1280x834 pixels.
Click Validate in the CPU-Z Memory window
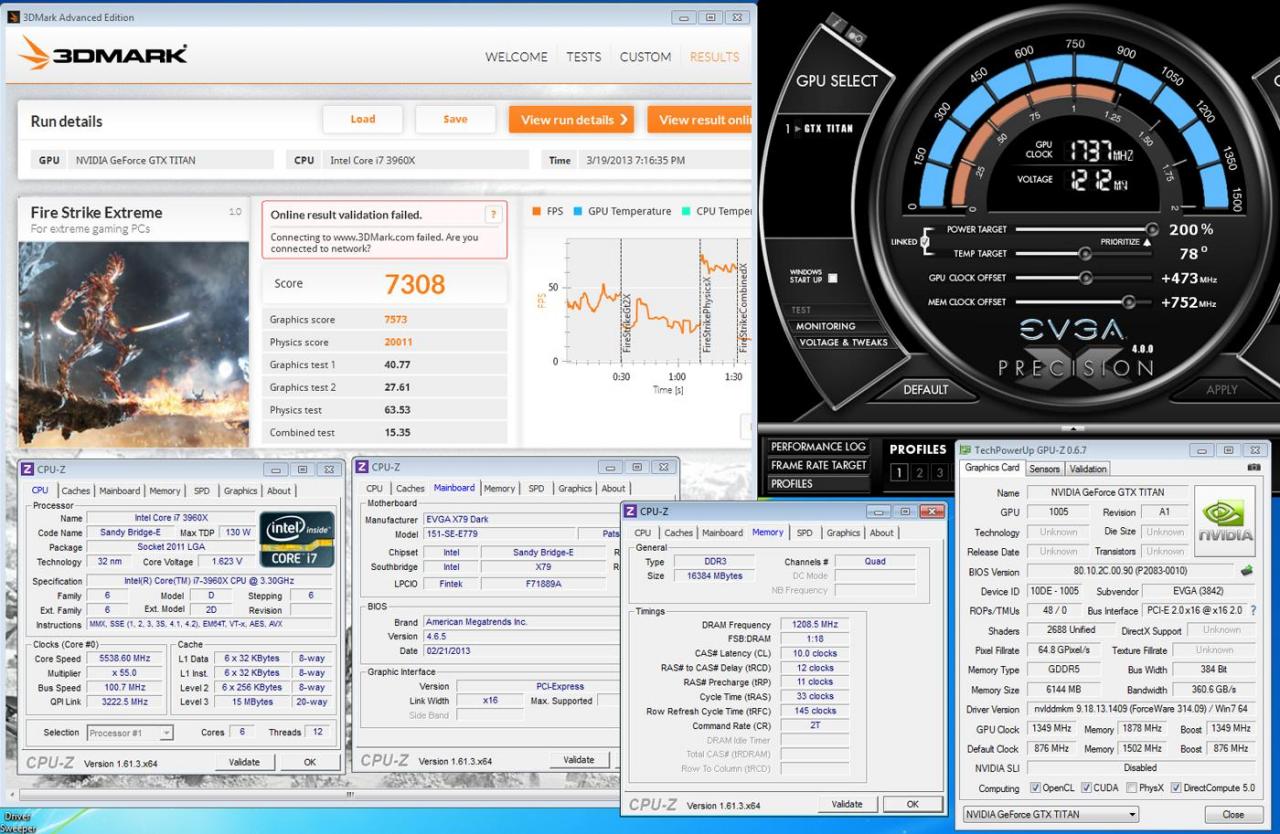coord(847,804)
